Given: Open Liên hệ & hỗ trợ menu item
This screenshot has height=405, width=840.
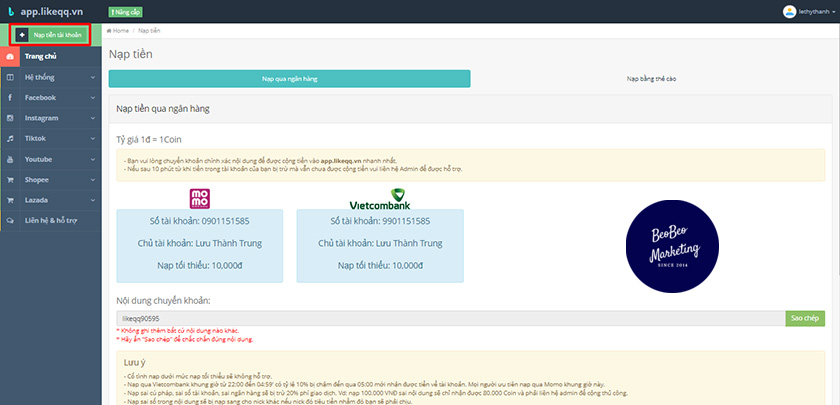Looking at the screenshot, I should point(50,220).
